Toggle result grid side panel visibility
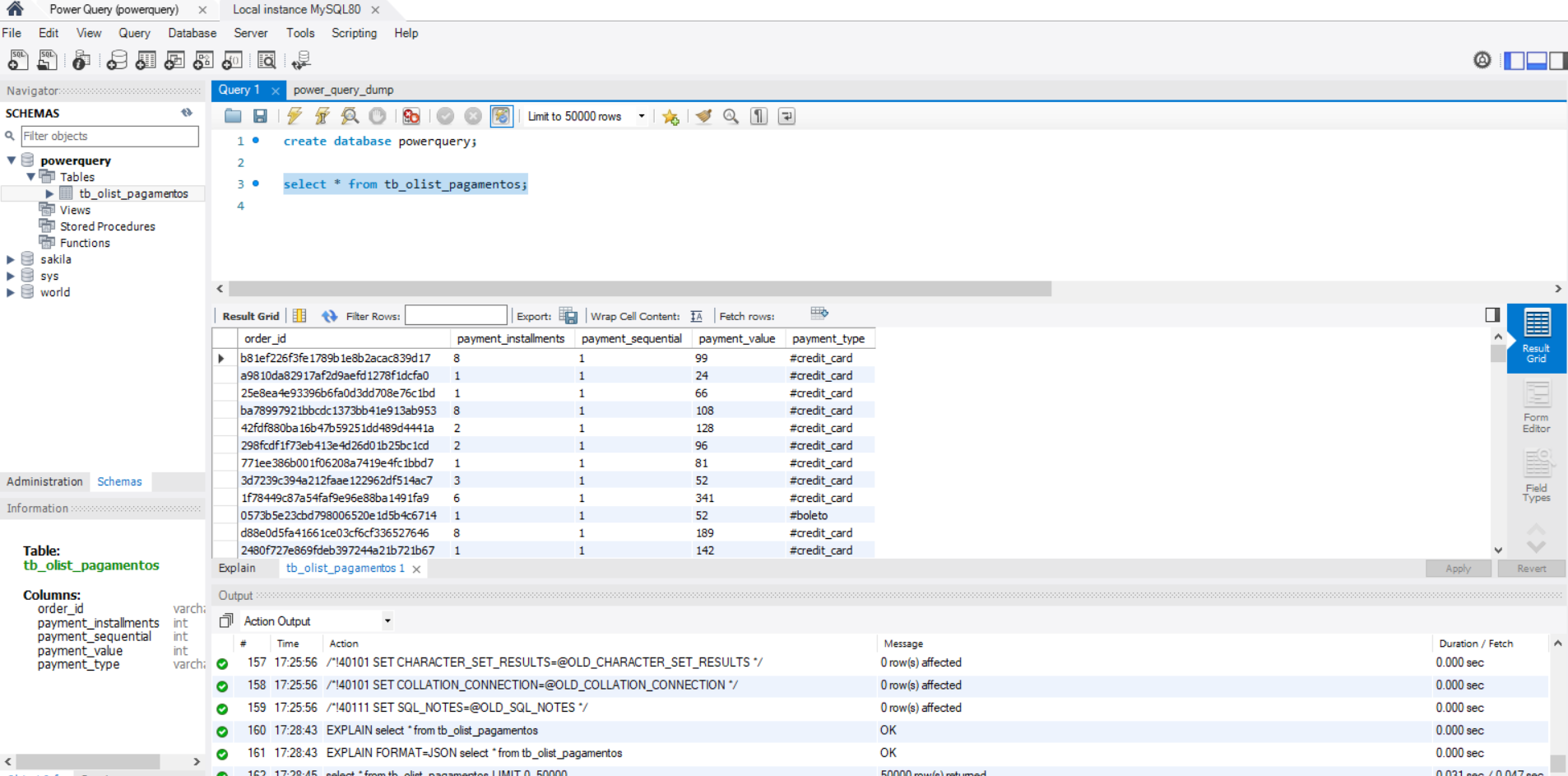 coord(1492,314)
